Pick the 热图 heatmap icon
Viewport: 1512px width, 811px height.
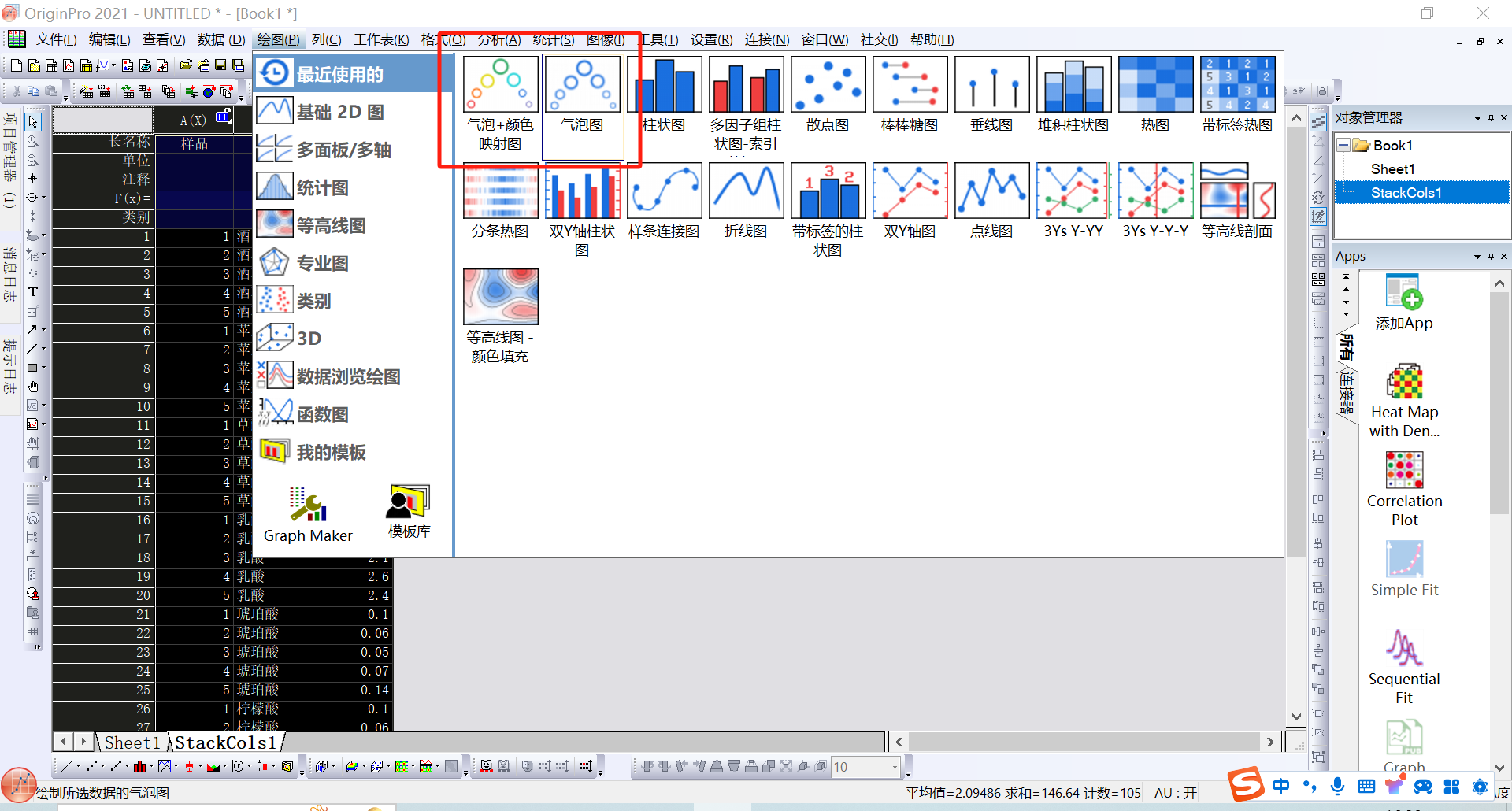click(1155, 85)
